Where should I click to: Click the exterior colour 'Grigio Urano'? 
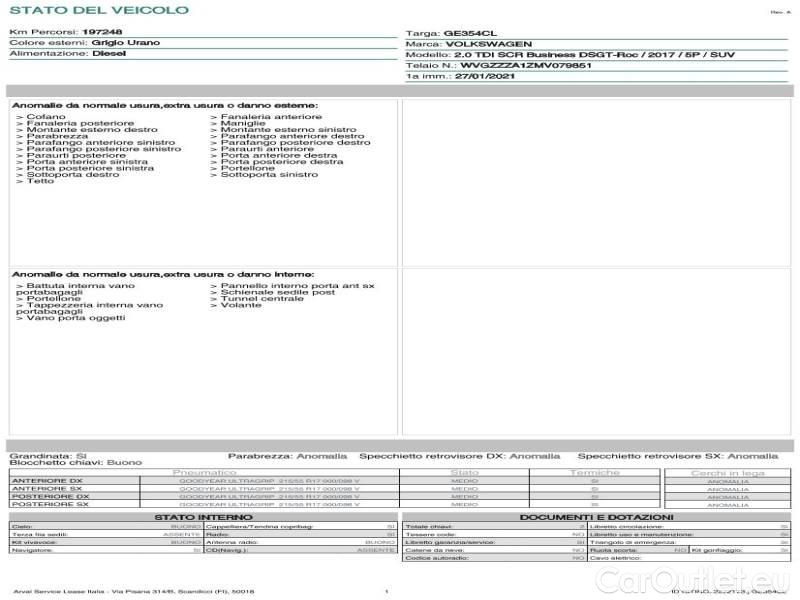[126, 42]
